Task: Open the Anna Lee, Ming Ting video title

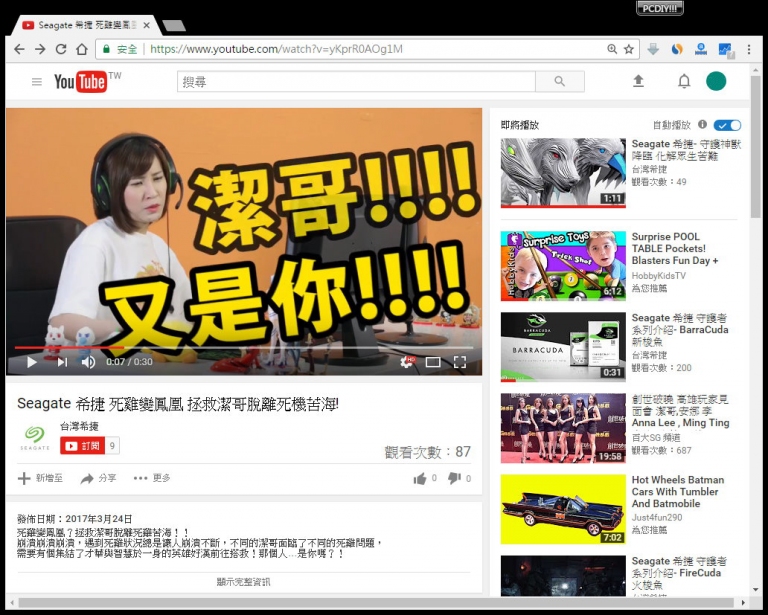Action: [x=680, y=411]
